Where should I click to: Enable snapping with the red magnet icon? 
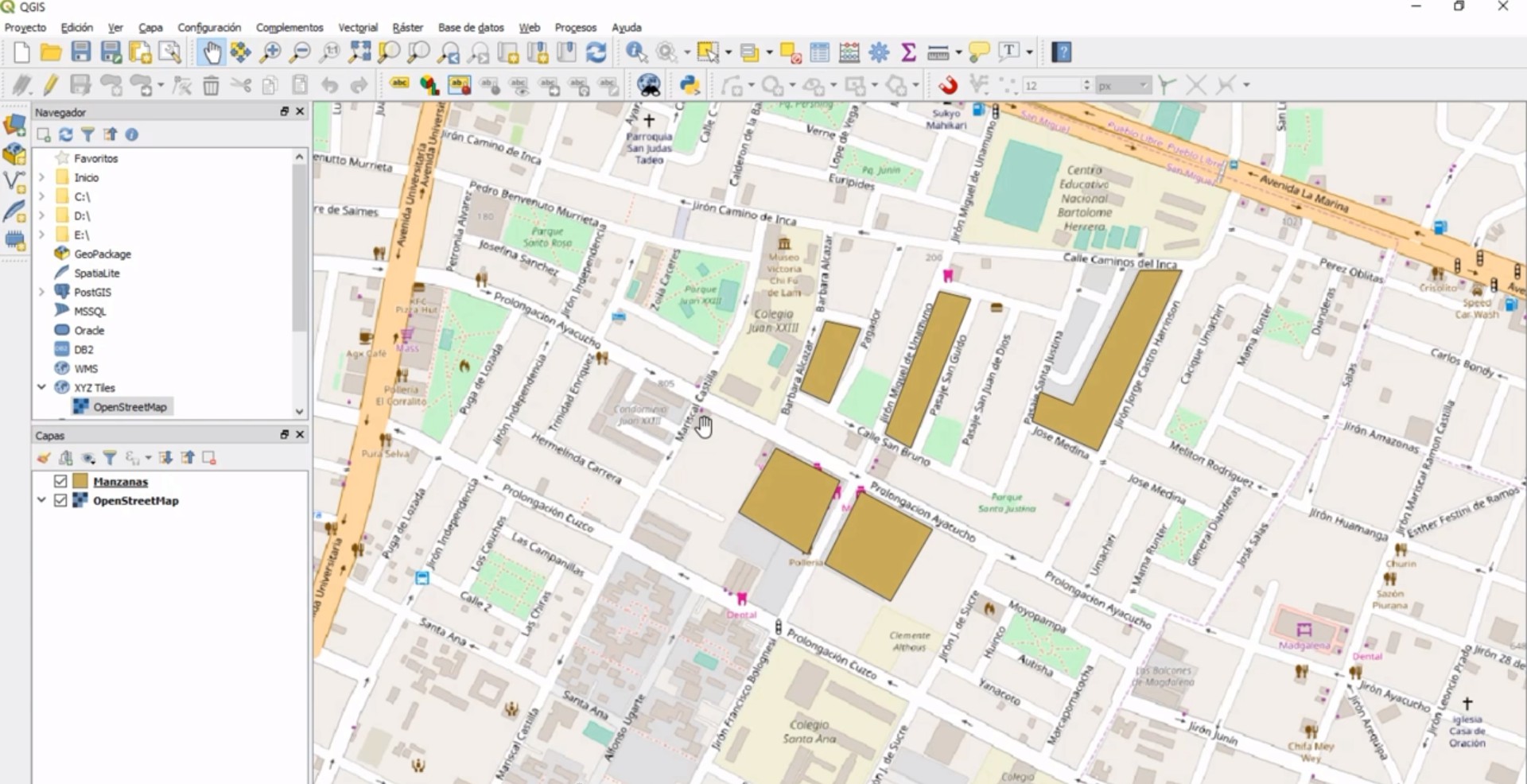[x=947, y=84]
